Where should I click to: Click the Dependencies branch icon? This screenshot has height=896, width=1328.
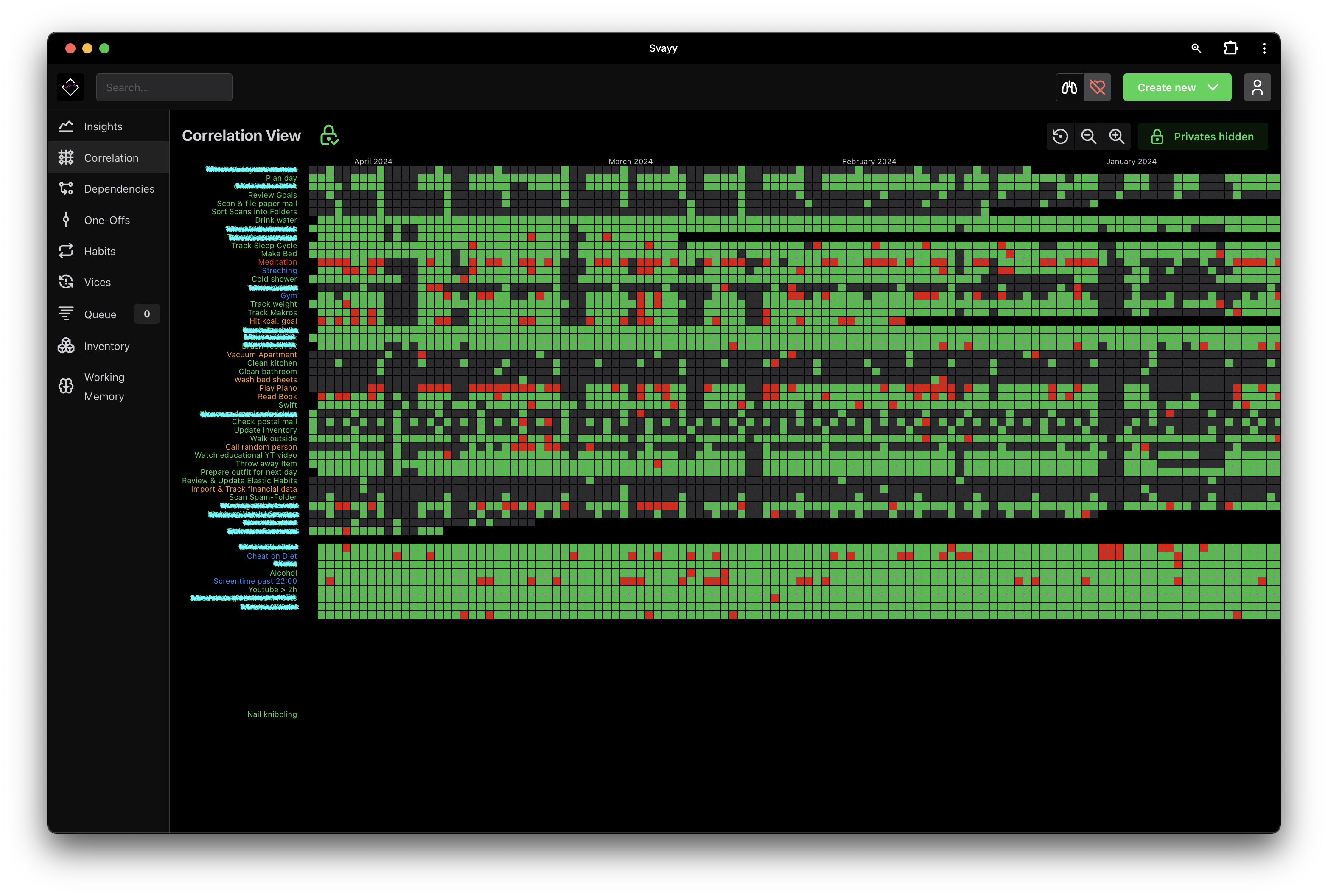[x=66, y=188]
